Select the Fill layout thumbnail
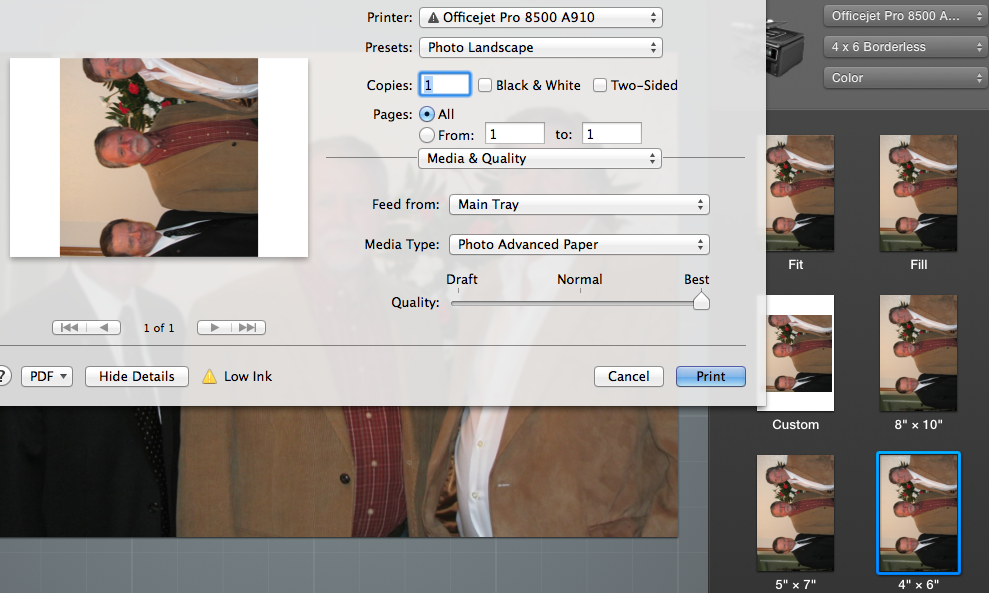Screen dimensions: 989x593 pos(918,193)
